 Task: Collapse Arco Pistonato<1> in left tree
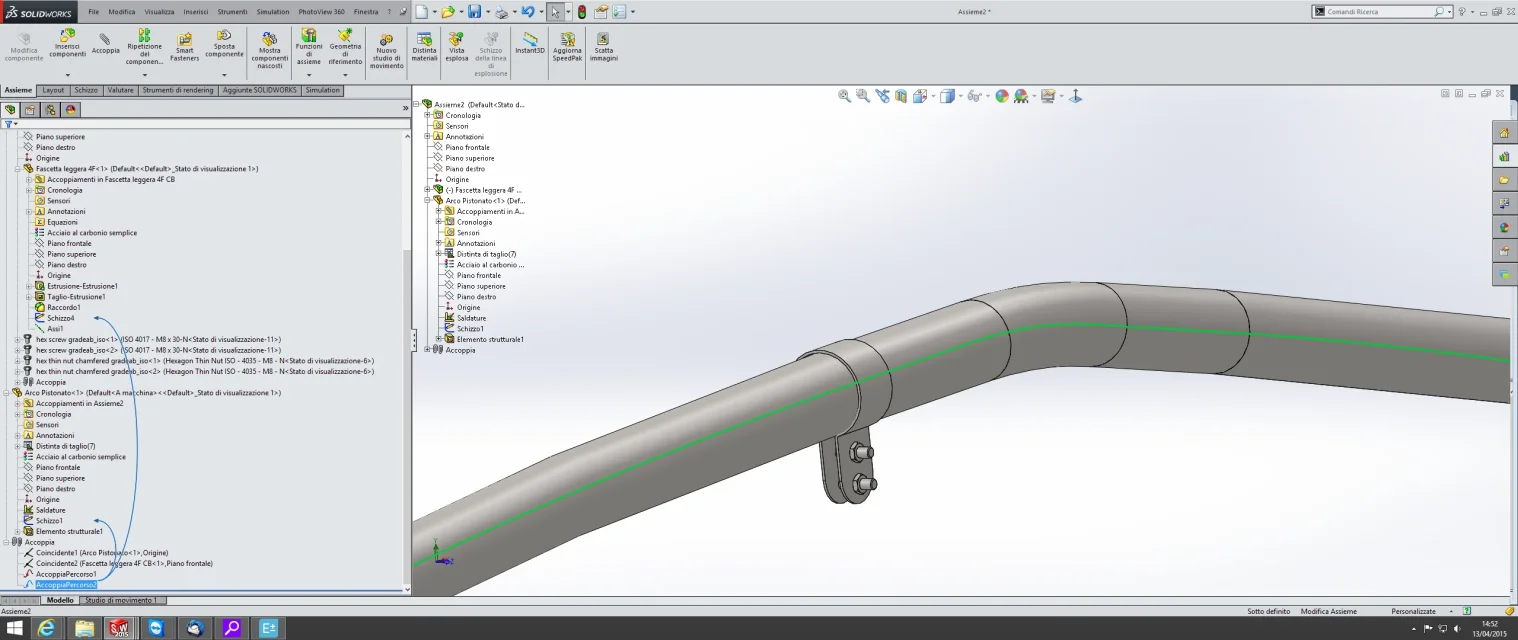point(7,393)
